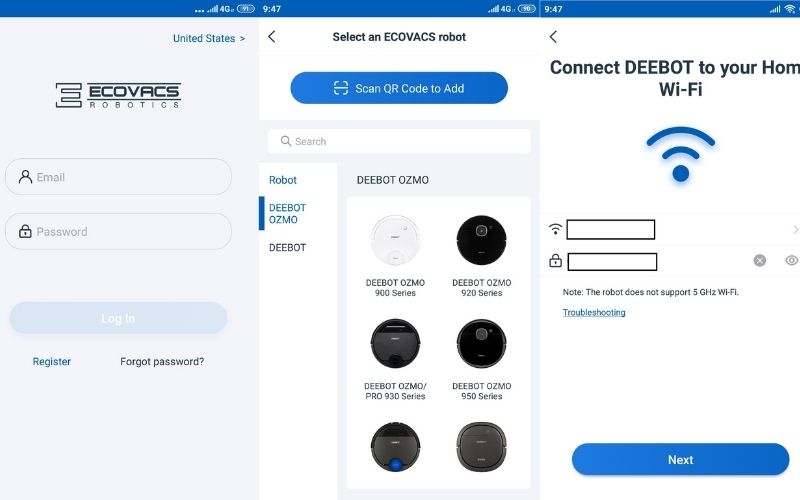This screenshot has width=800, height=500.
Task: Select the DEEBOT OZMO 920 Series robot
Action: tap(482, 256)
